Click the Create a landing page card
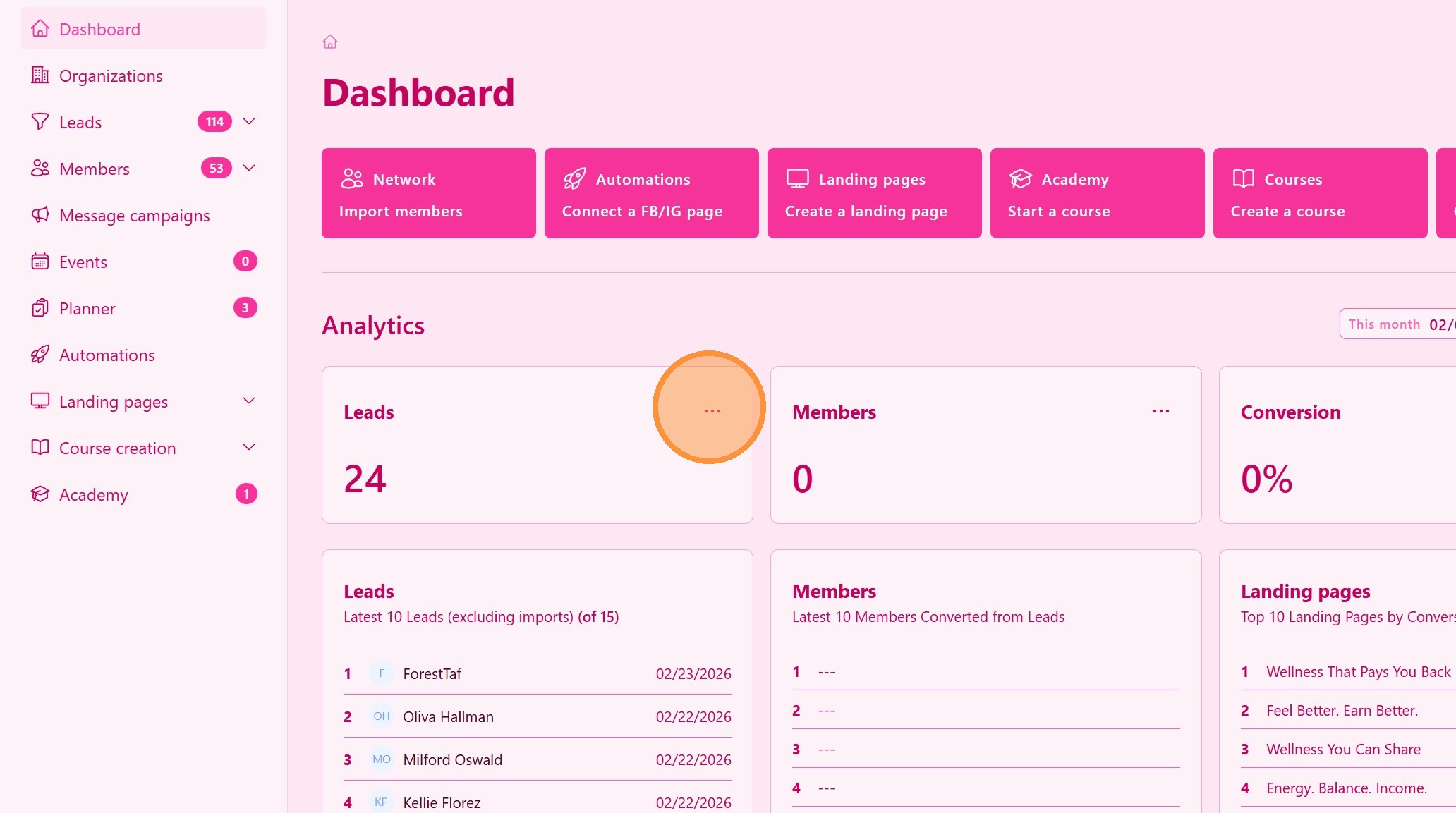This screenshot has height=813, width=1456. click(x=874, y=193)
